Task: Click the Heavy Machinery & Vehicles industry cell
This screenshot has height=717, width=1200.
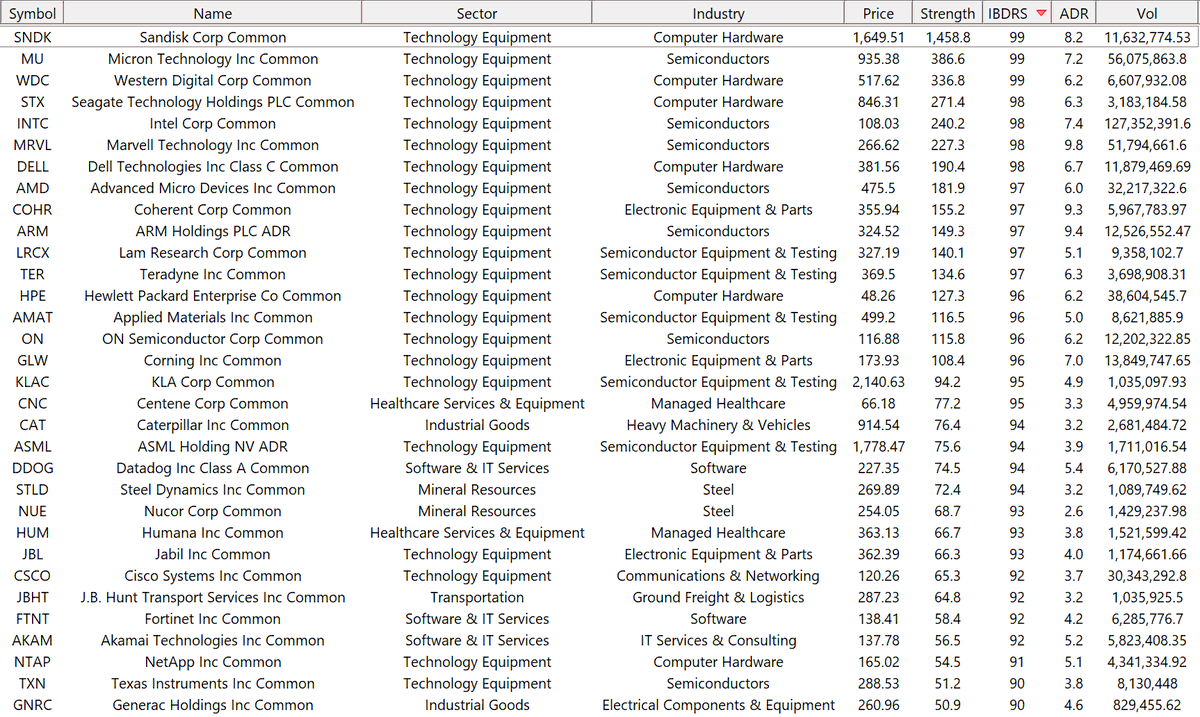Action: (x=718, y=425)
